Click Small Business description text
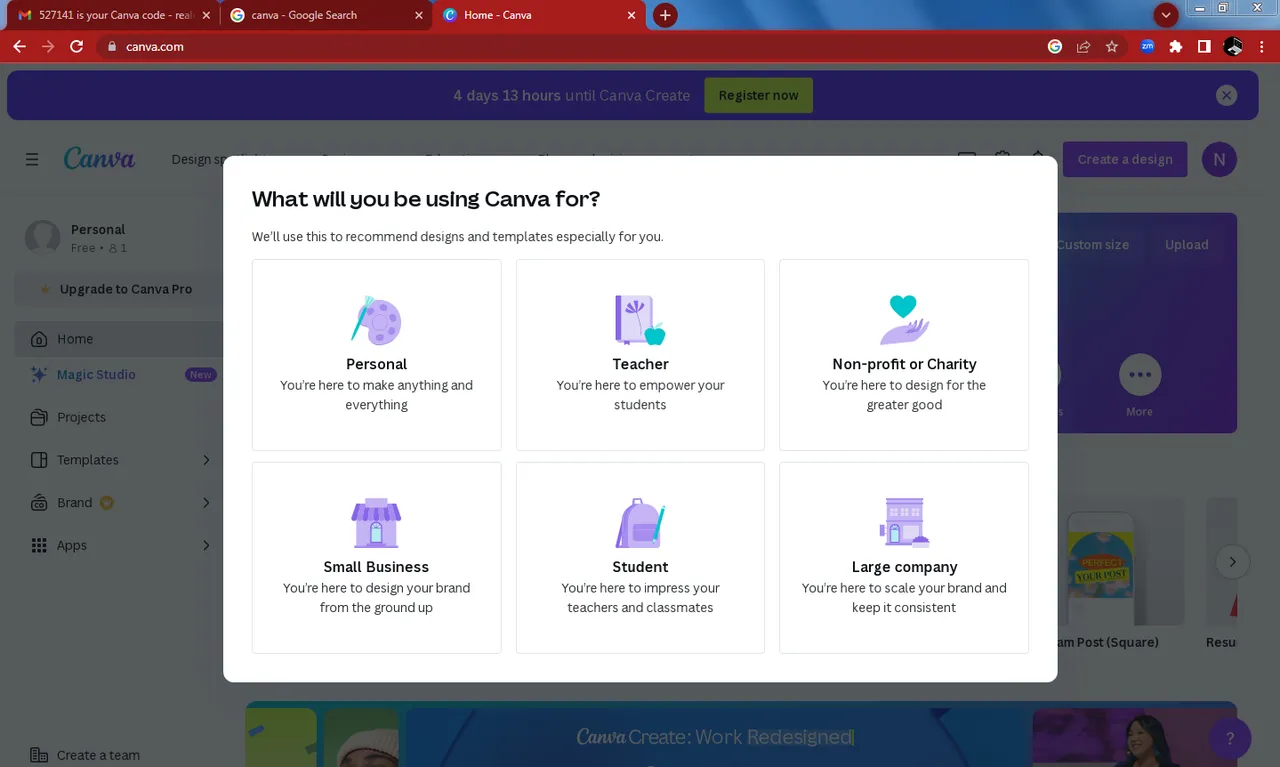 376,598
